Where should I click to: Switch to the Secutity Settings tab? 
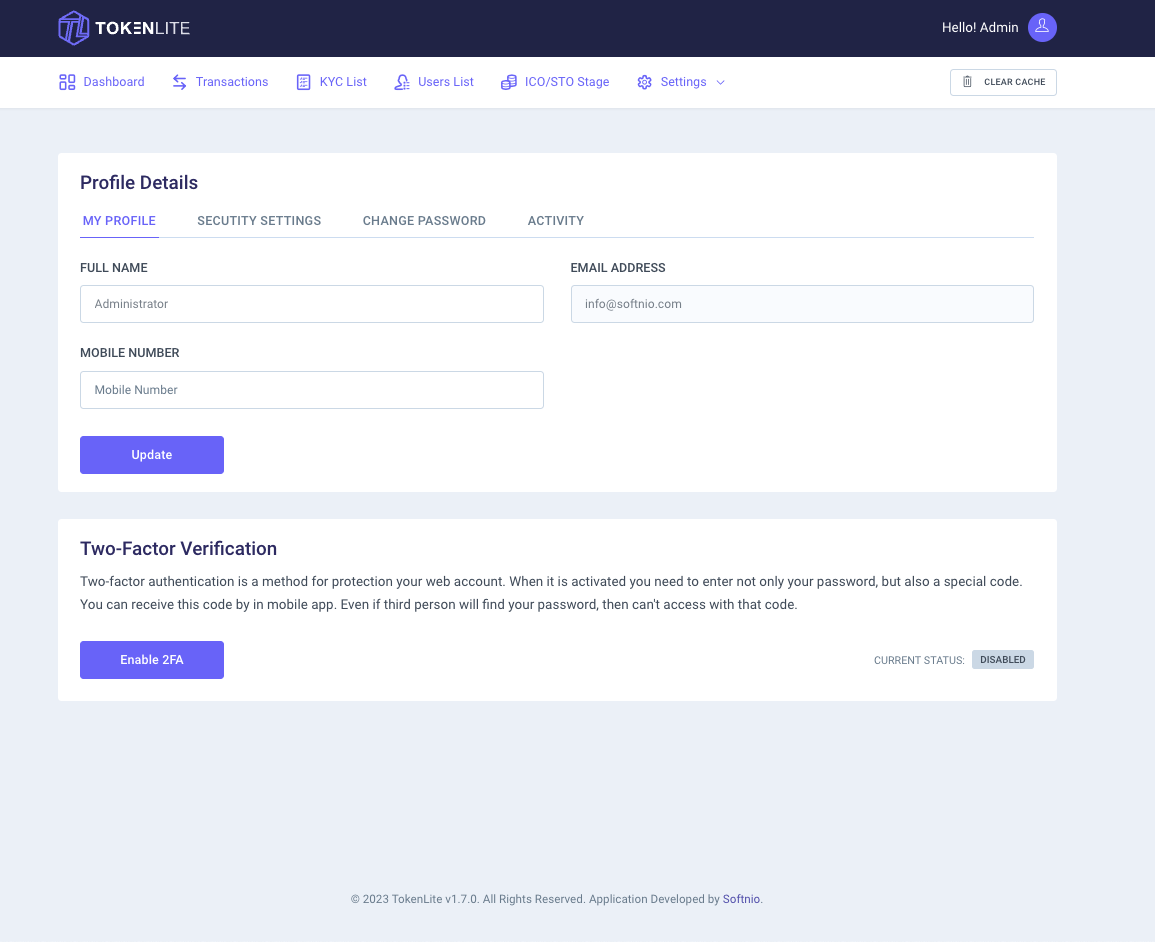click(259, 220)
